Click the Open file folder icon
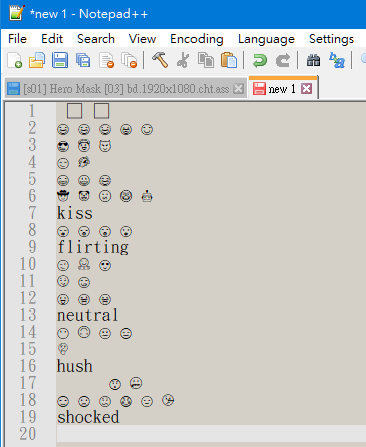366x447 pixels. [x=37, y=60]
